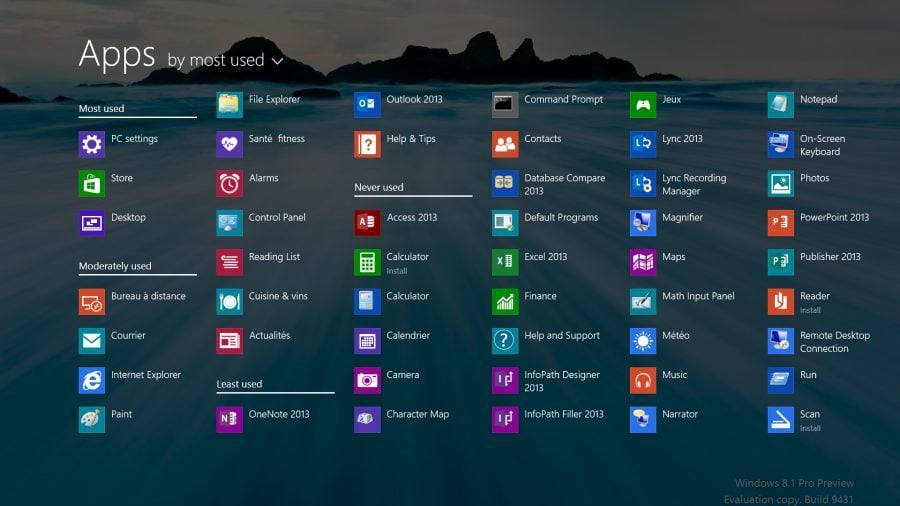Click the 'Narrator' label
This screenshot has height=506, width=900.
click(x=680, y=414)
